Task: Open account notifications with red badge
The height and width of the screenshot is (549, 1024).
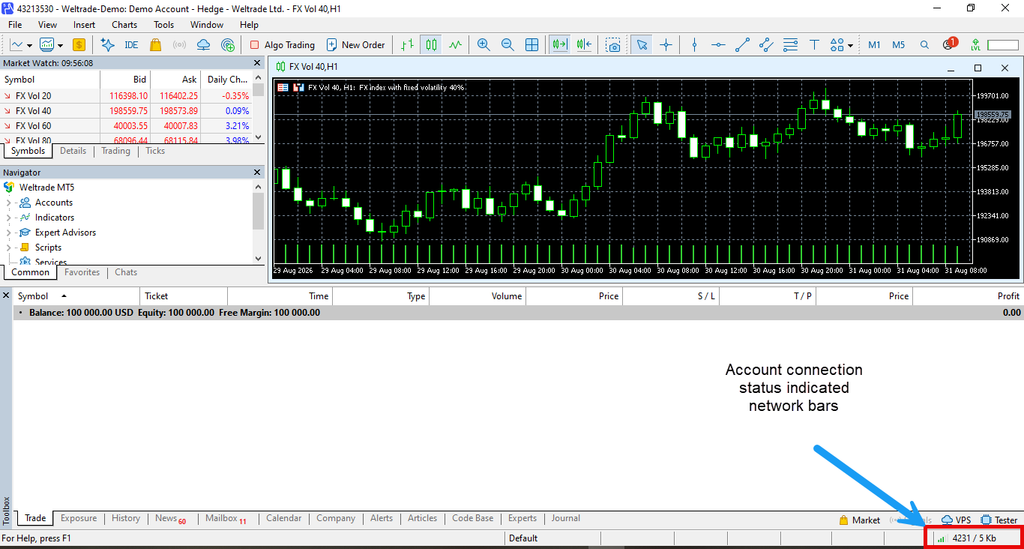Action: tap(950, 44)
